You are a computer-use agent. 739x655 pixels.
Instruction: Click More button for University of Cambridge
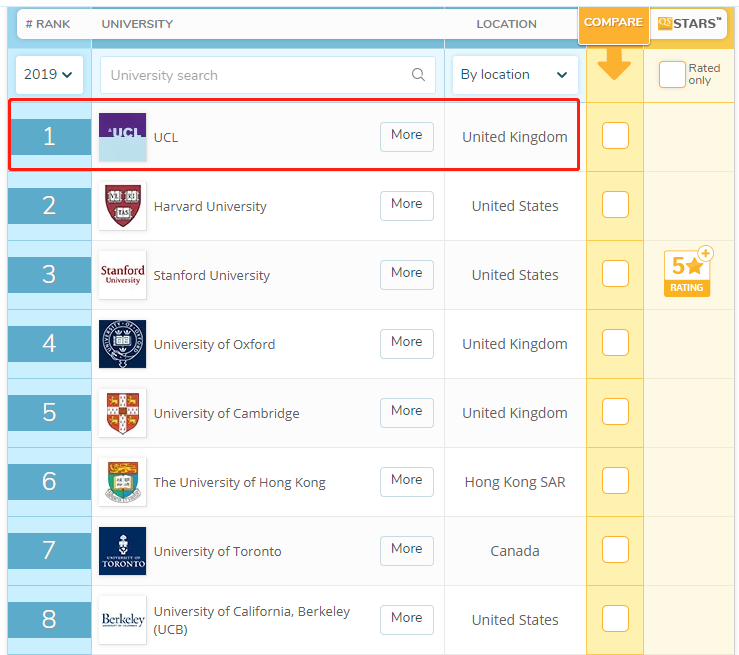(x=407, y=413)
